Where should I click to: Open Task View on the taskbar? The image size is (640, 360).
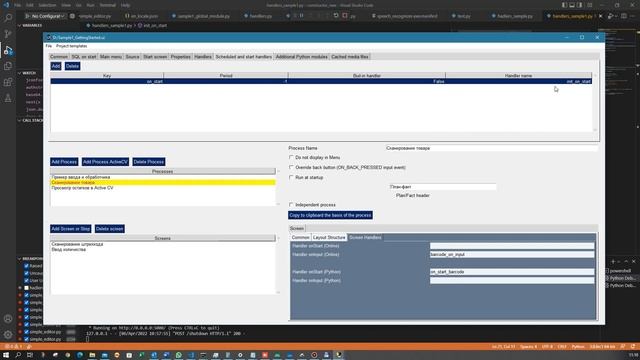click(x=30, y=355)
